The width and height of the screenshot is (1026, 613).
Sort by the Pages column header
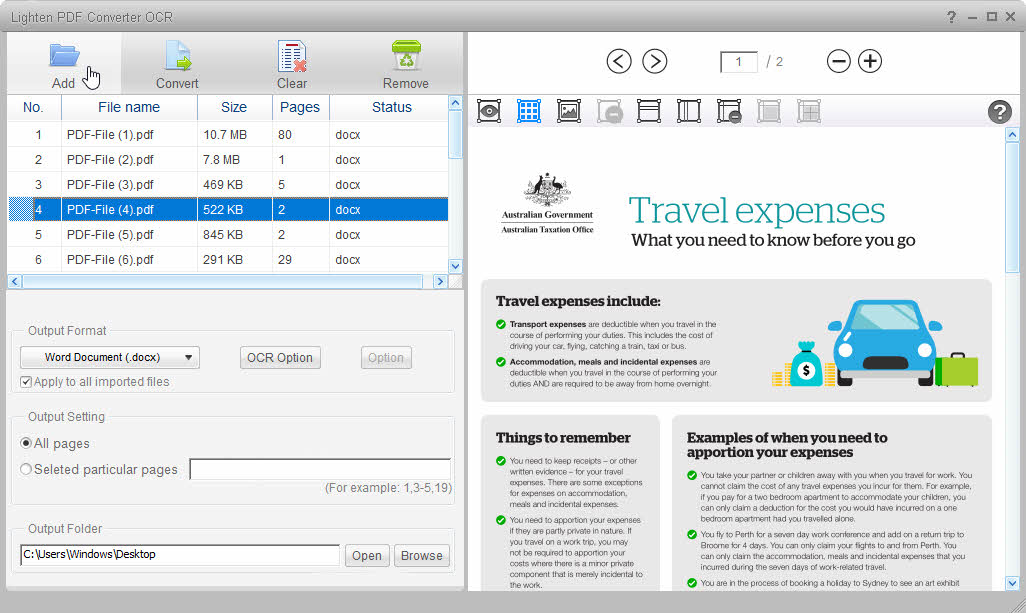click(x=300, y=107)
